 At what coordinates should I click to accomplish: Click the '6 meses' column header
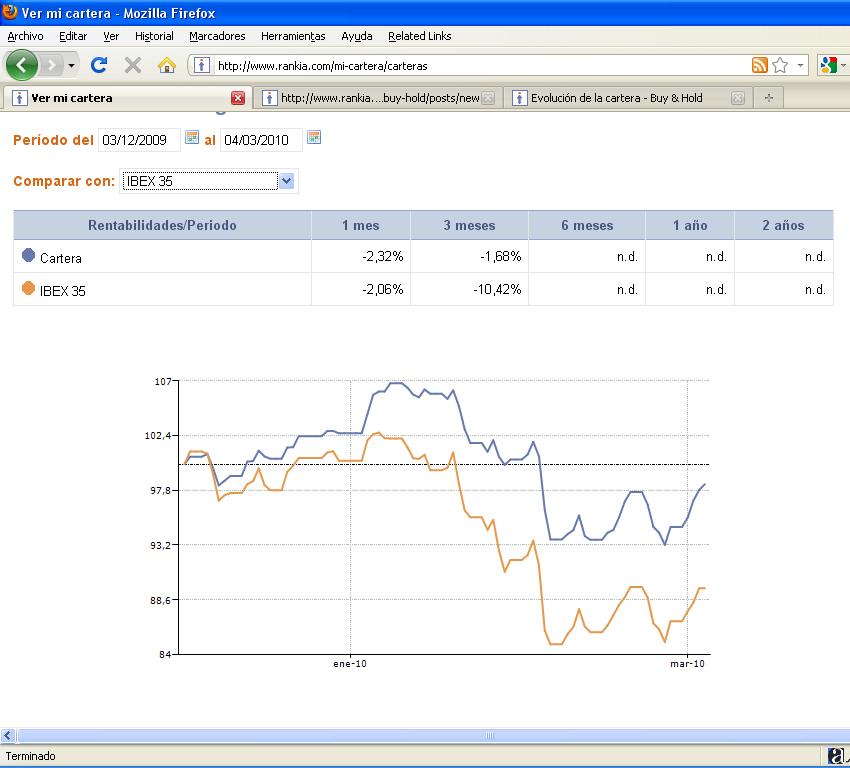[587, 225]
